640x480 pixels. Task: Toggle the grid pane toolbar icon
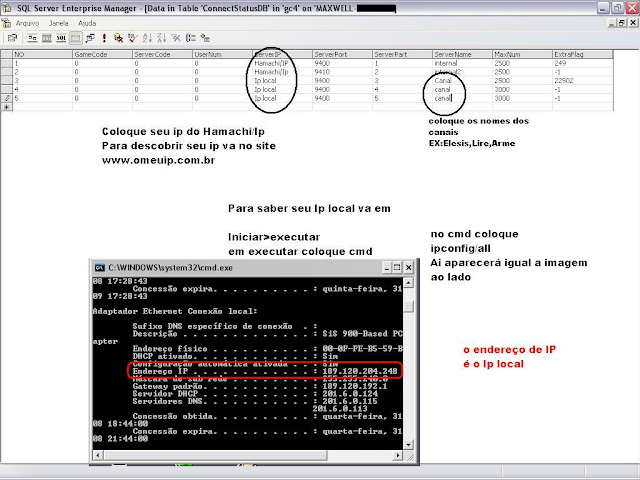tap(46, 38)
